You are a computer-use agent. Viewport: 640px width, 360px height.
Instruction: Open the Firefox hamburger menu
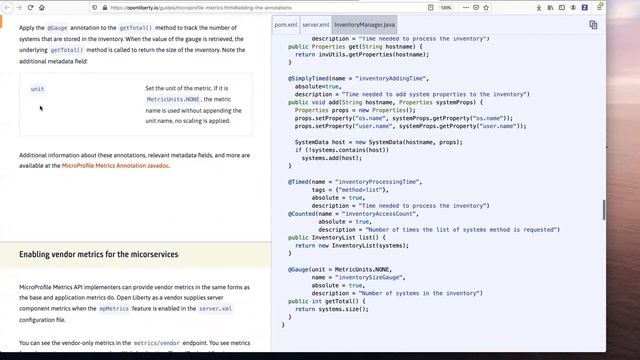(x=600, y=7)
